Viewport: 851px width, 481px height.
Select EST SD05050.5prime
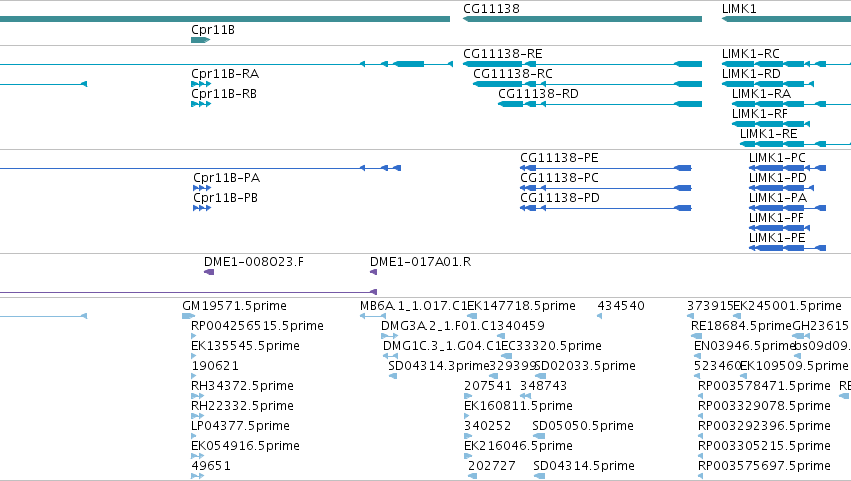(583, 426)
